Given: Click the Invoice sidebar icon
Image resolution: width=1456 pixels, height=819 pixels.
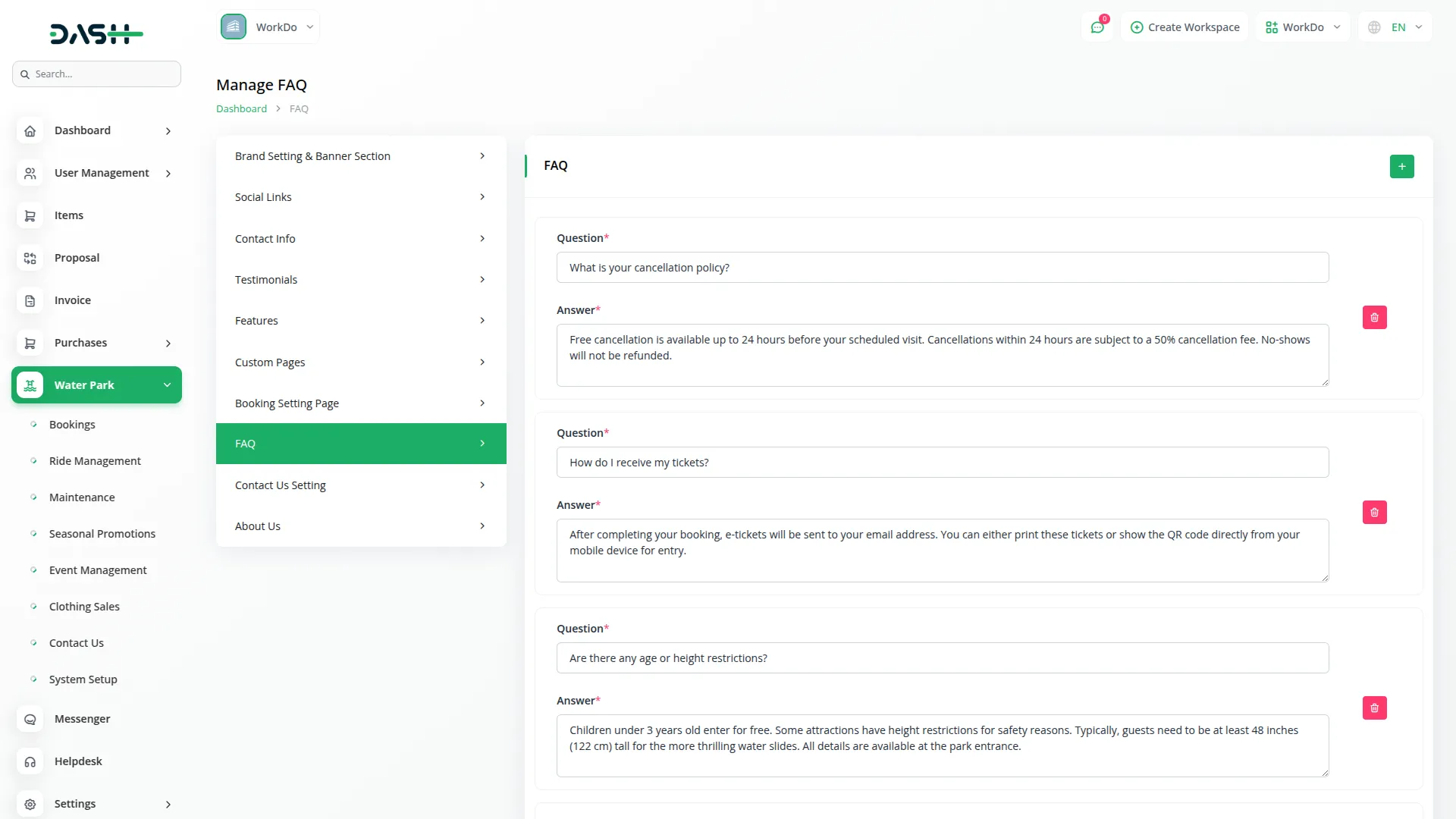Looking at the screenshot, I should point(30,301).
